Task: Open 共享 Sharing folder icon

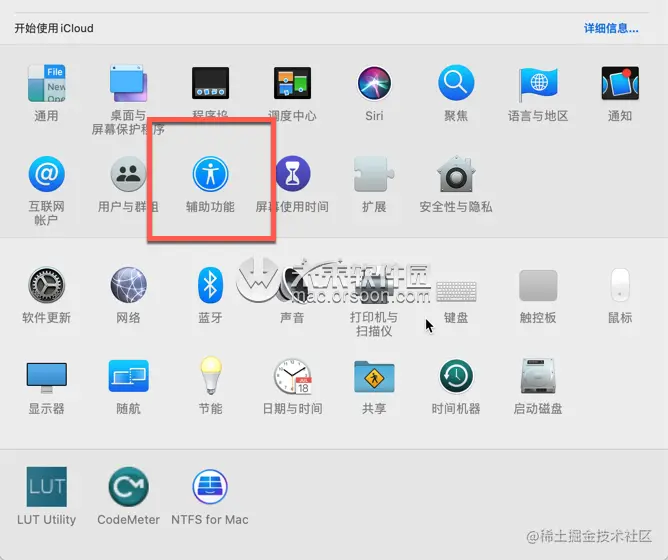Action: [x=374, y=377]
